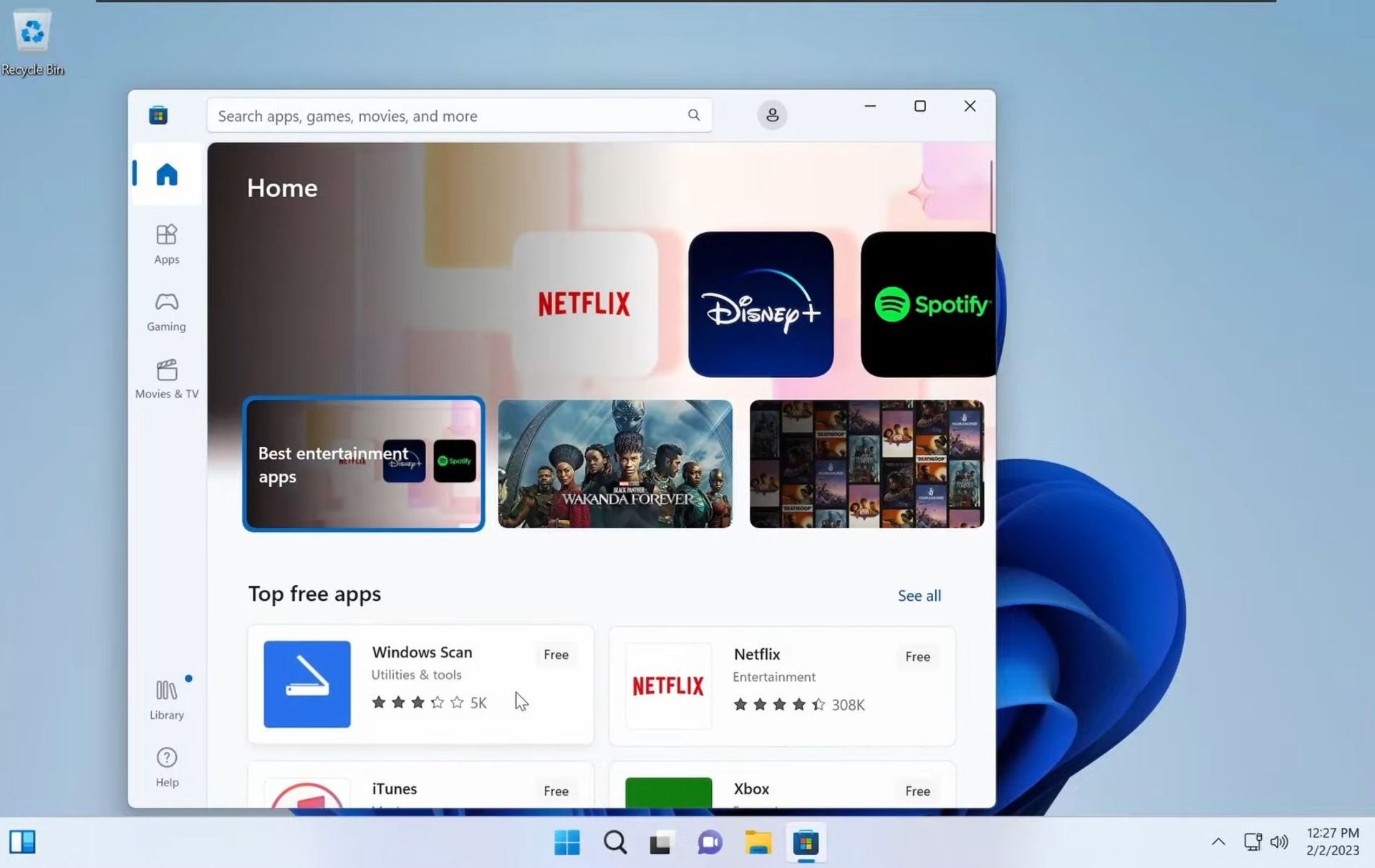Click the Netflix title in Top free apps
Viewport: 1375px width, 868px height.
click(757, 655)
